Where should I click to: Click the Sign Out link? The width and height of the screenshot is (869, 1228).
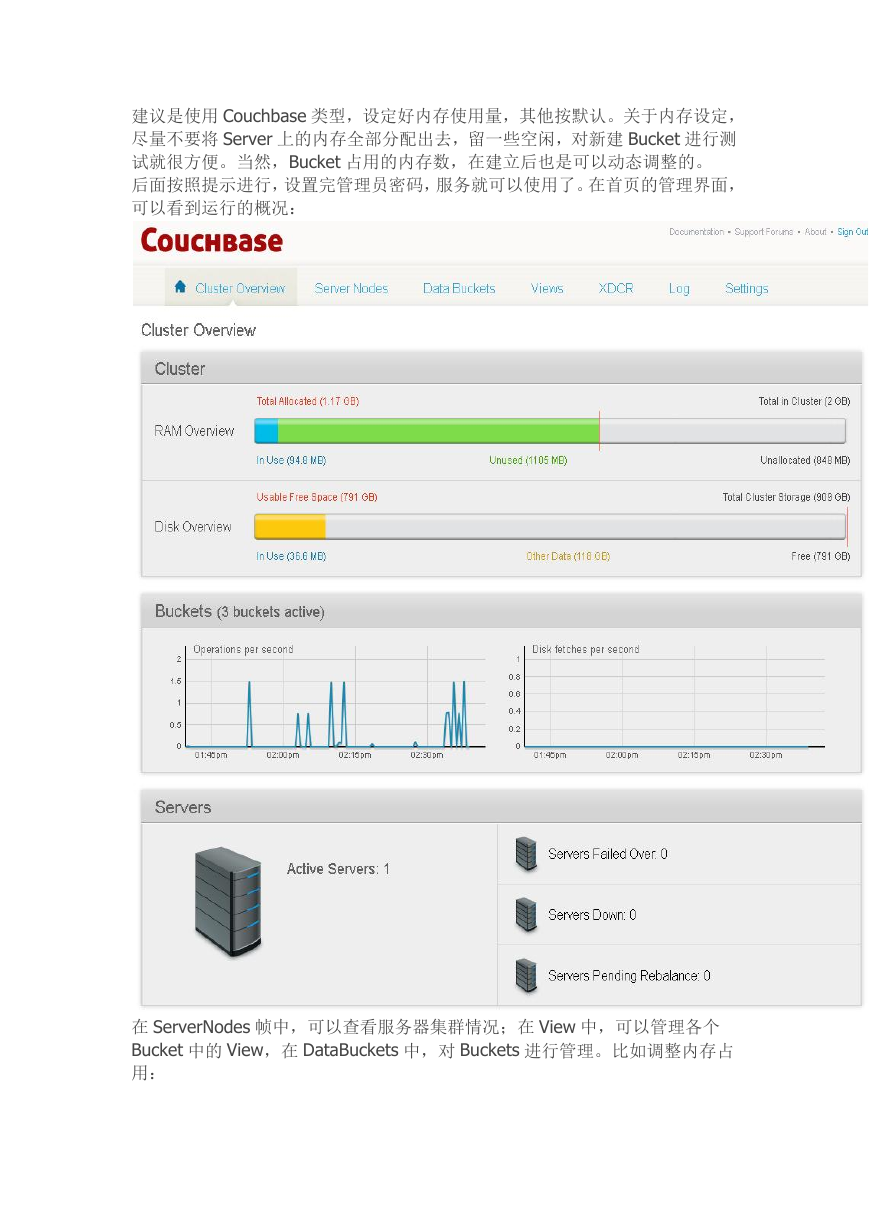[x=853, y=232]
